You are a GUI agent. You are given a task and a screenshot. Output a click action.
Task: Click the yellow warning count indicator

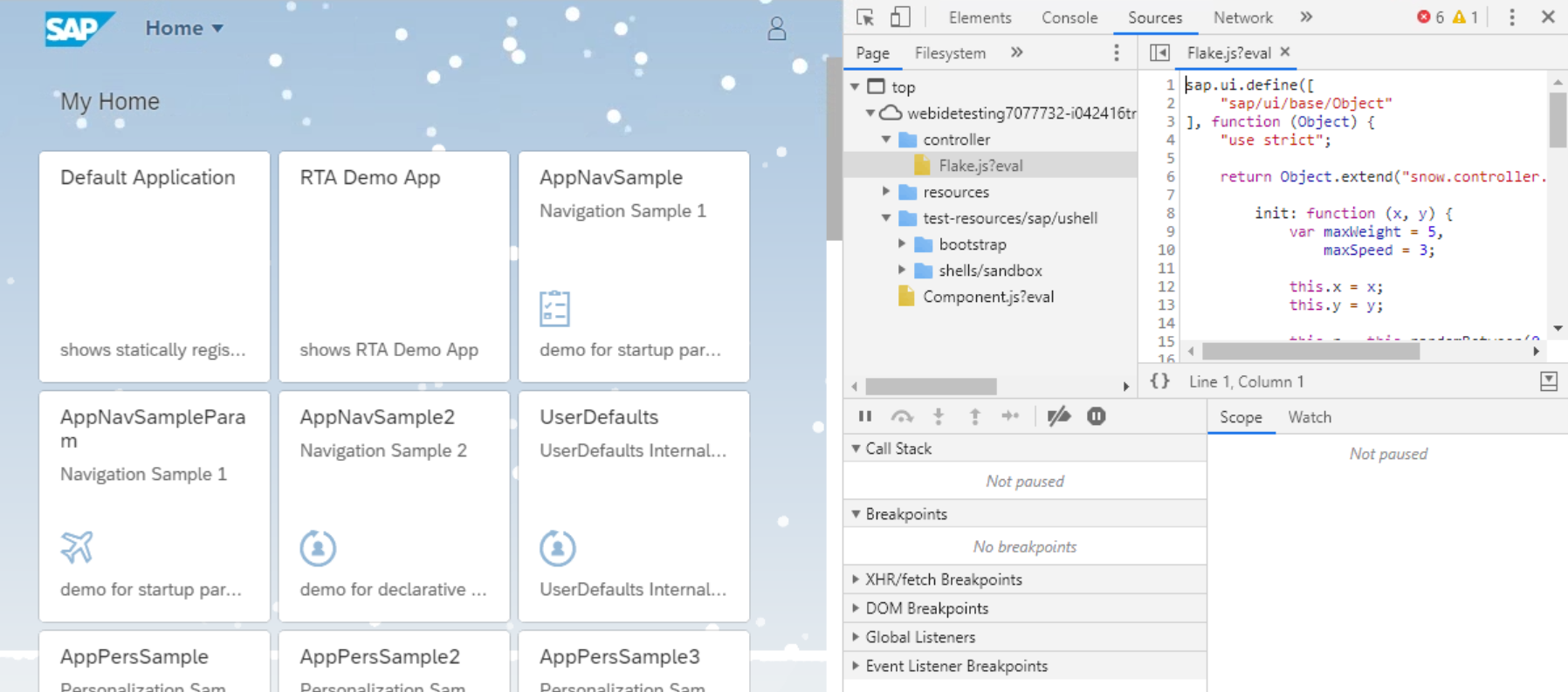coord(1465,17)
